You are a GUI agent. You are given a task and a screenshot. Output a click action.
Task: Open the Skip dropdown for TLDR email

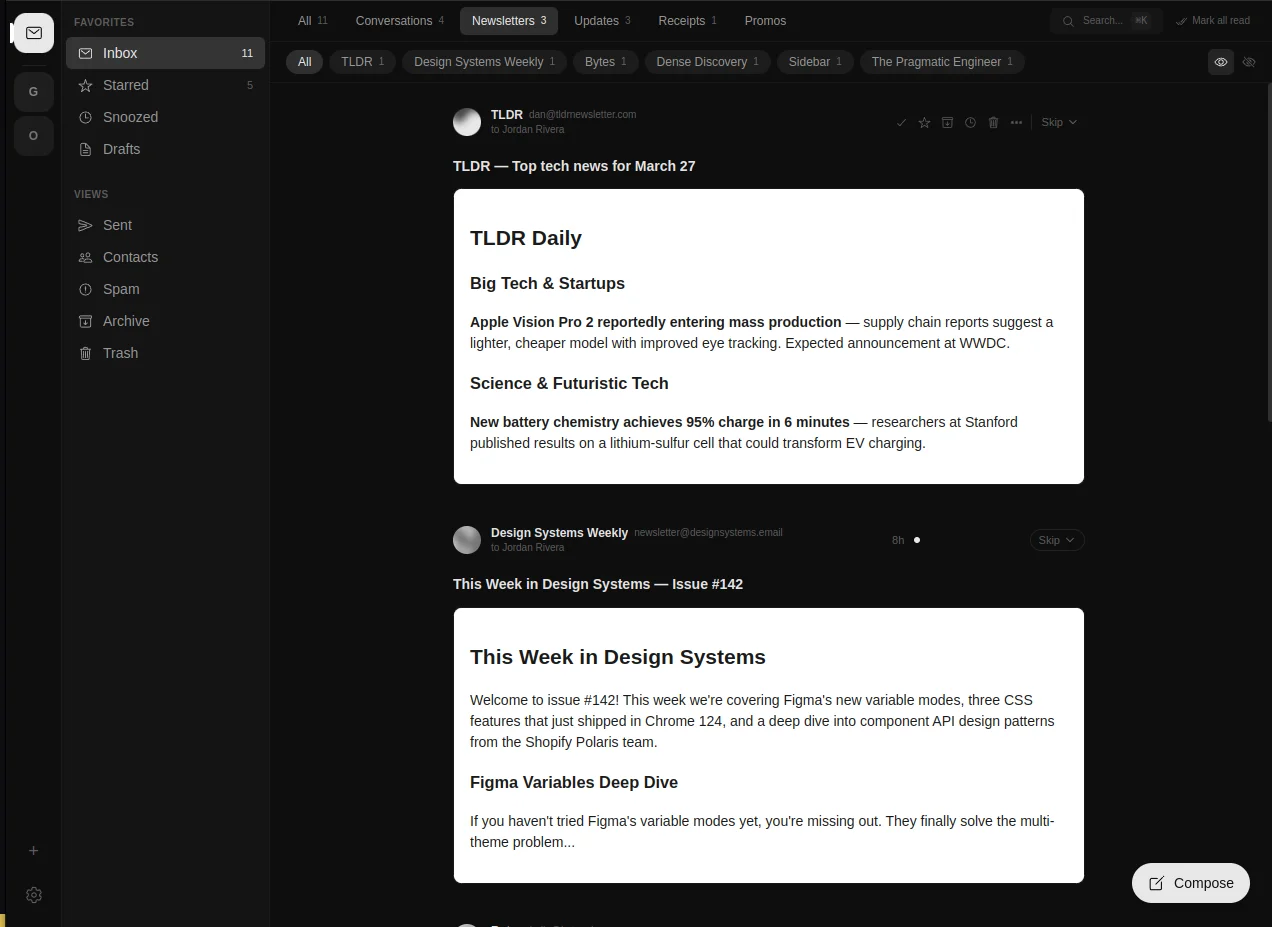pos(1058,122)
